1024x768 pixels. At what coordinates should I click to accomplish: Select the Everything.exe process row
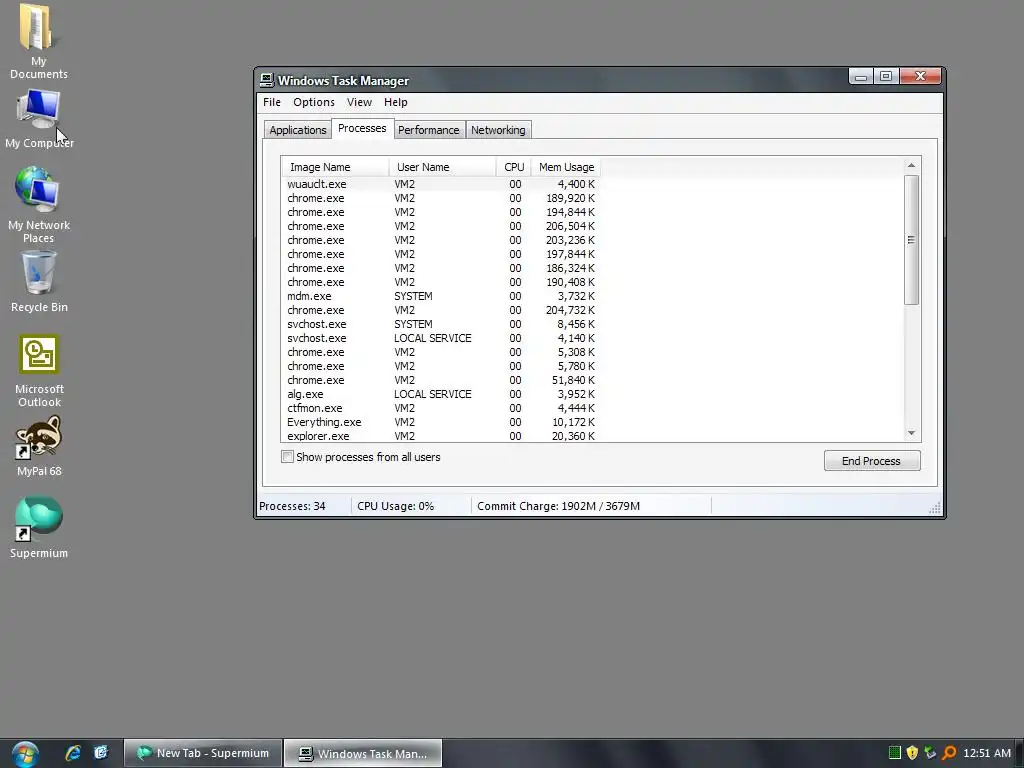click(x=441, y=422)
